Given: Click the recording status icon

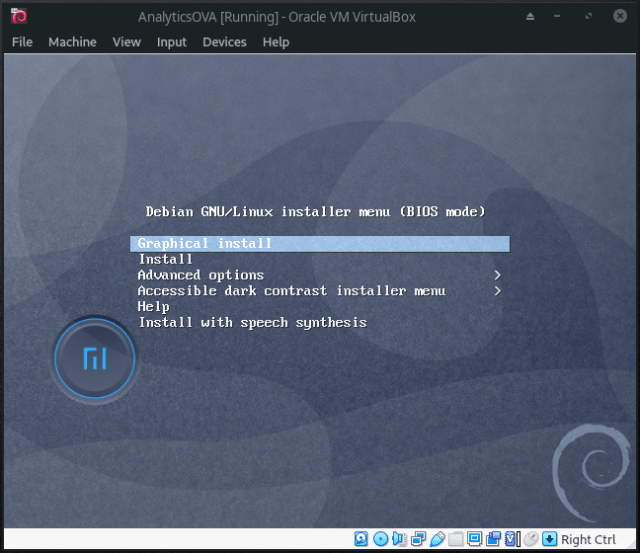Looking at the screenshot, I should tap(494, 539).
